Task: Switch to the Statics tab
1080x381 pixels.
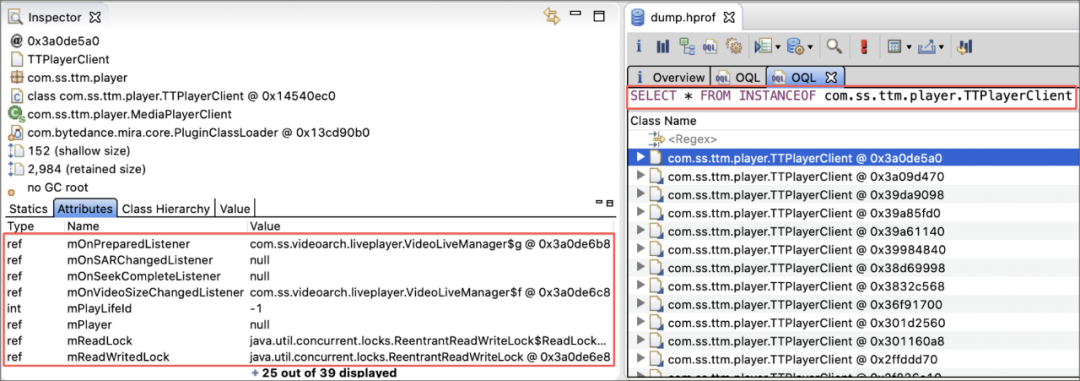Action: 28,208
